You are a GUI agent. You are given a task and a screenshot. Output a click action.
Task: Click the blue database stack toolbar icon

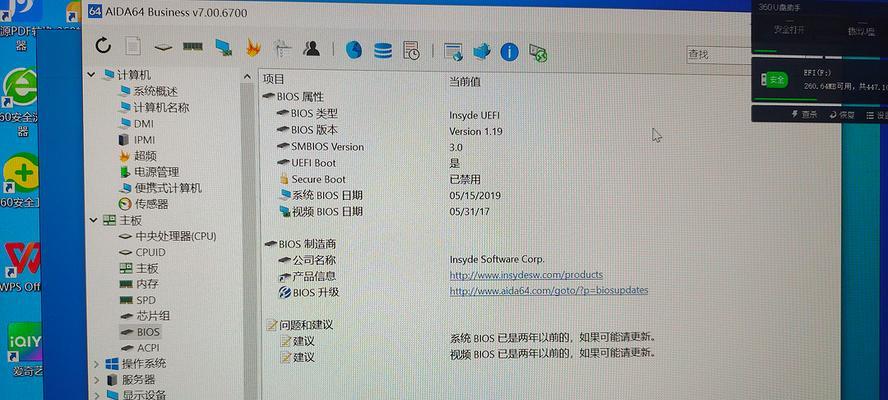tap(383, 50)
